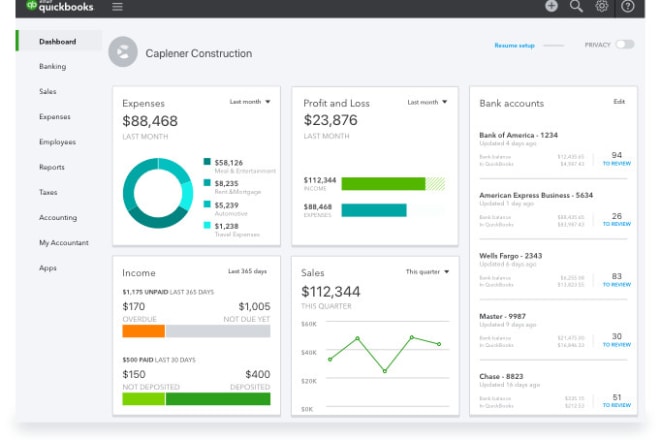Open Reports in sidebar

point(52,167)
